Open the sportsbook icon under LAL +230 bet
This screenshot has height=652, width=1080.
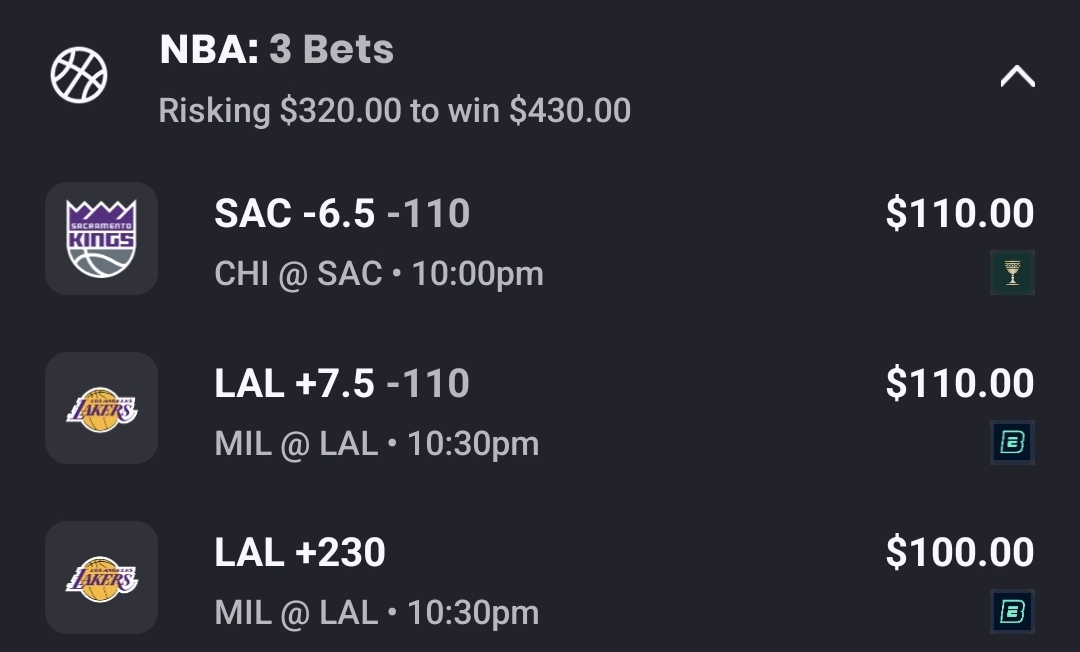tap(1012, 611)
